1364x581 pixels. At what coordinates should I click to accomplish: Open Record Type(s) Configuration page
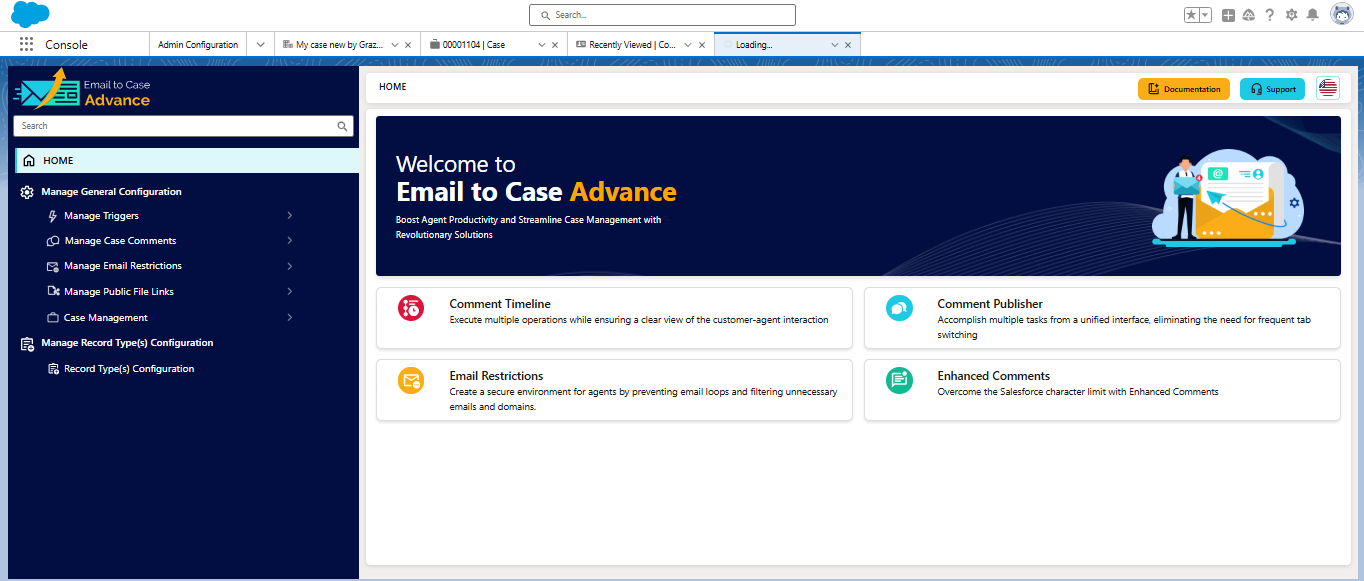pos(129,369)
